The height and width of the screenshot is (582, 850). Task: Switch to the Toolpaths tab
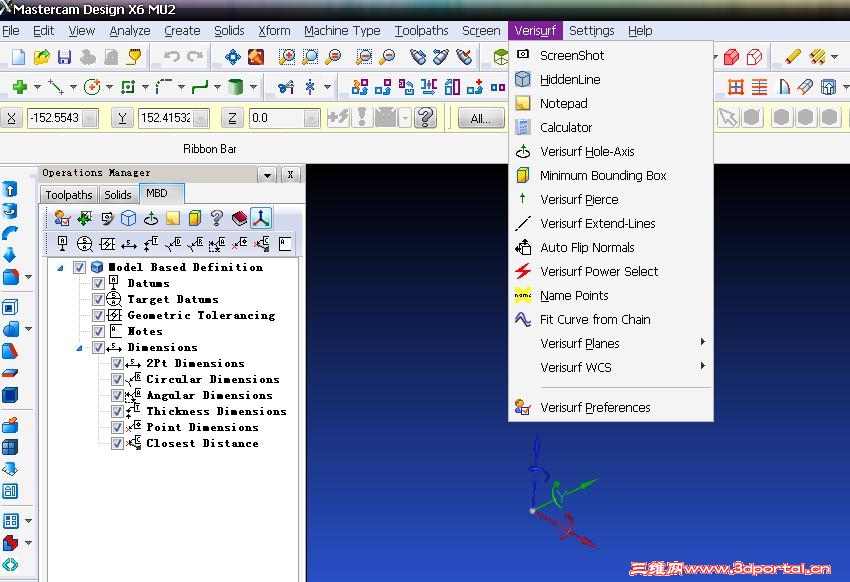tap(69, 195)
